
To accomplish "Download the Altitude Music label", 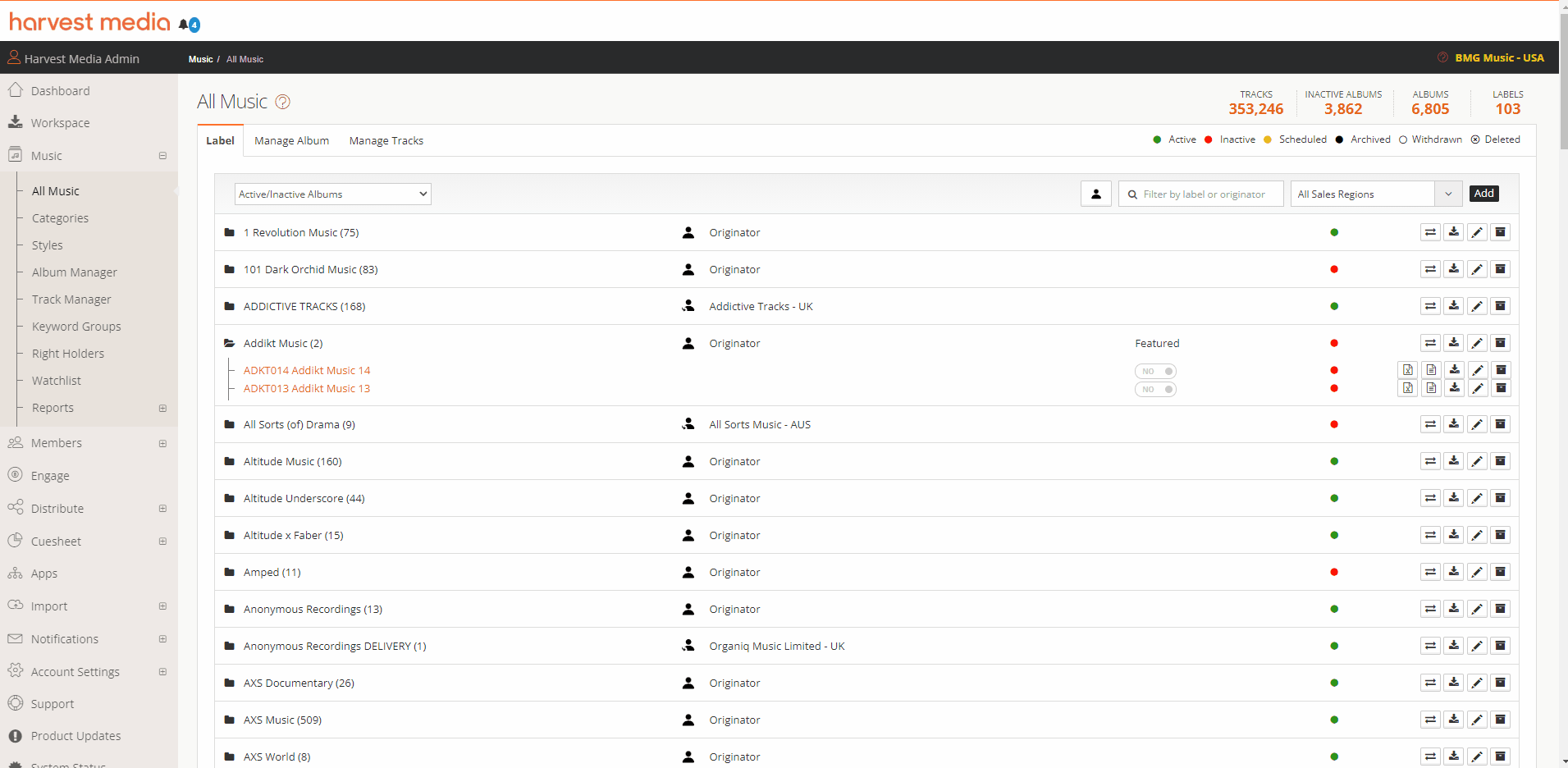I will coord(1454,461).
